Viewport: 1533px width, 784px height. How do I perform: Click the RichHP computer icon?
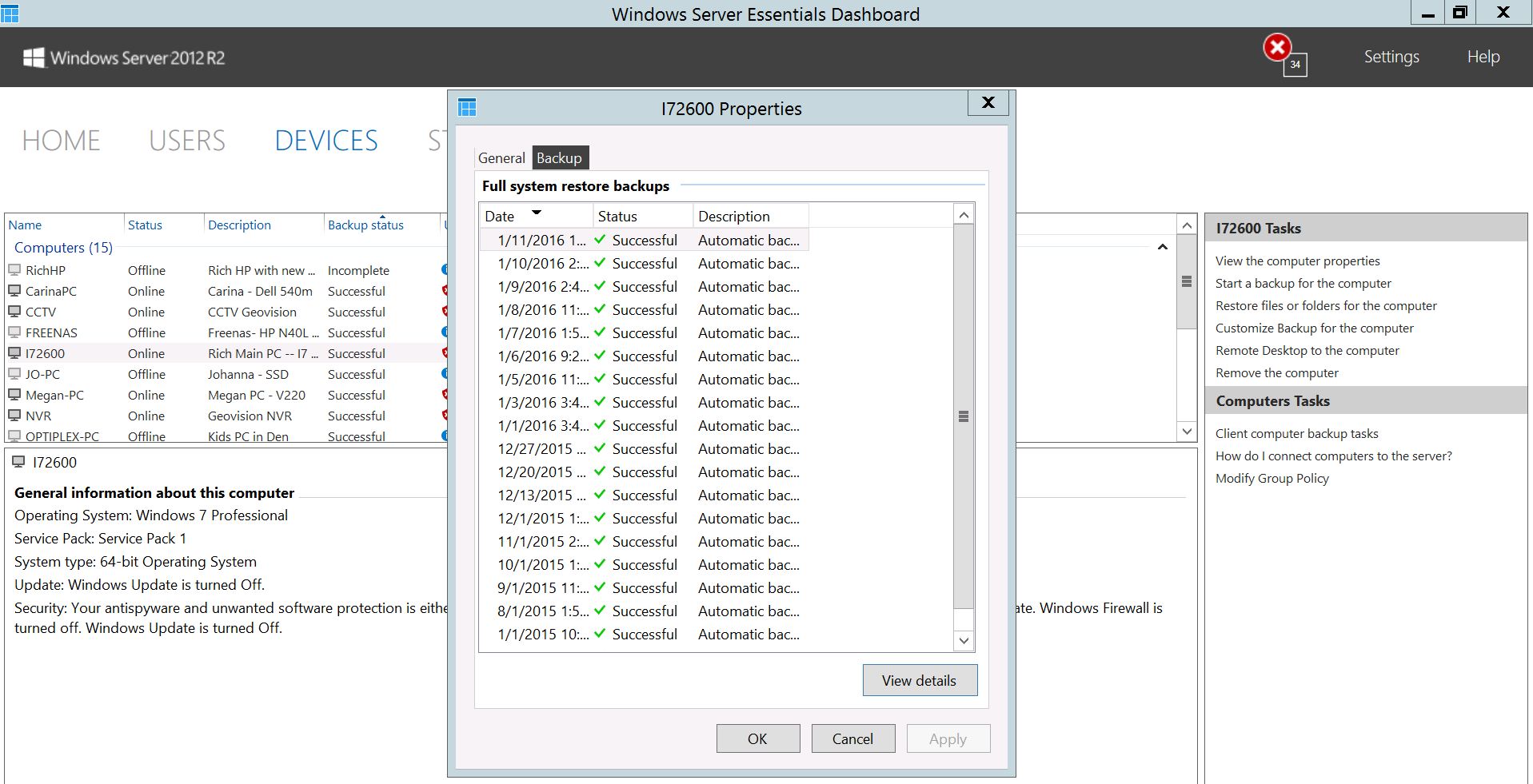click(x=14, y=270)
